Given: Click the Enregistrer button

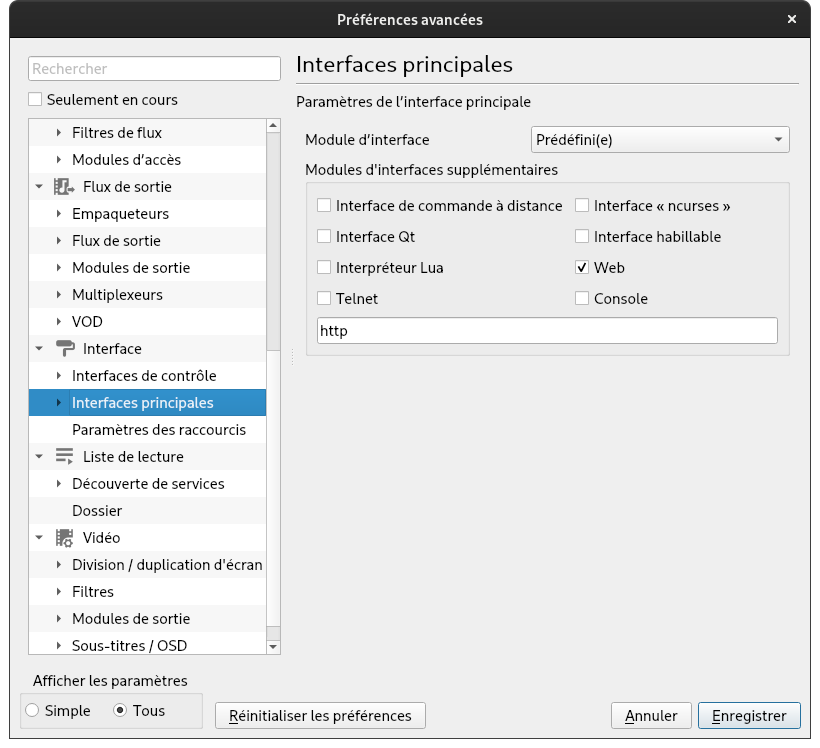Looking at the screenshot, I should tap(749, 716).
